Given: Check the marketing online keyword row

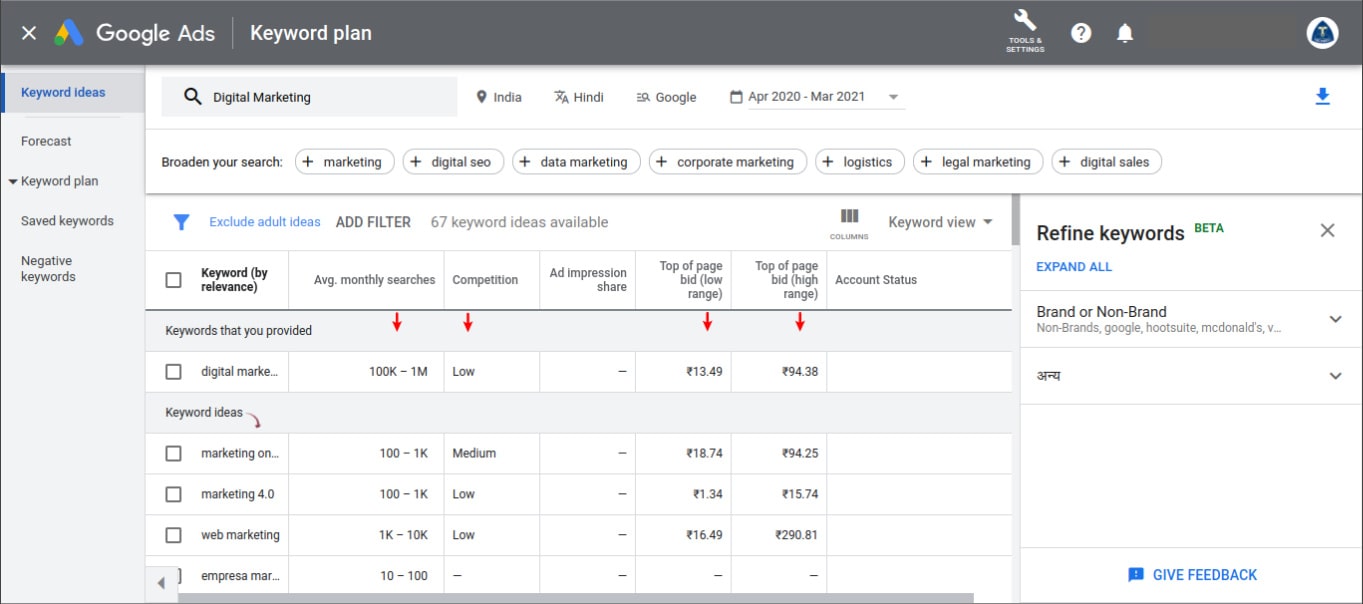Looking at the screenshot, I should [x=173, y=453].
